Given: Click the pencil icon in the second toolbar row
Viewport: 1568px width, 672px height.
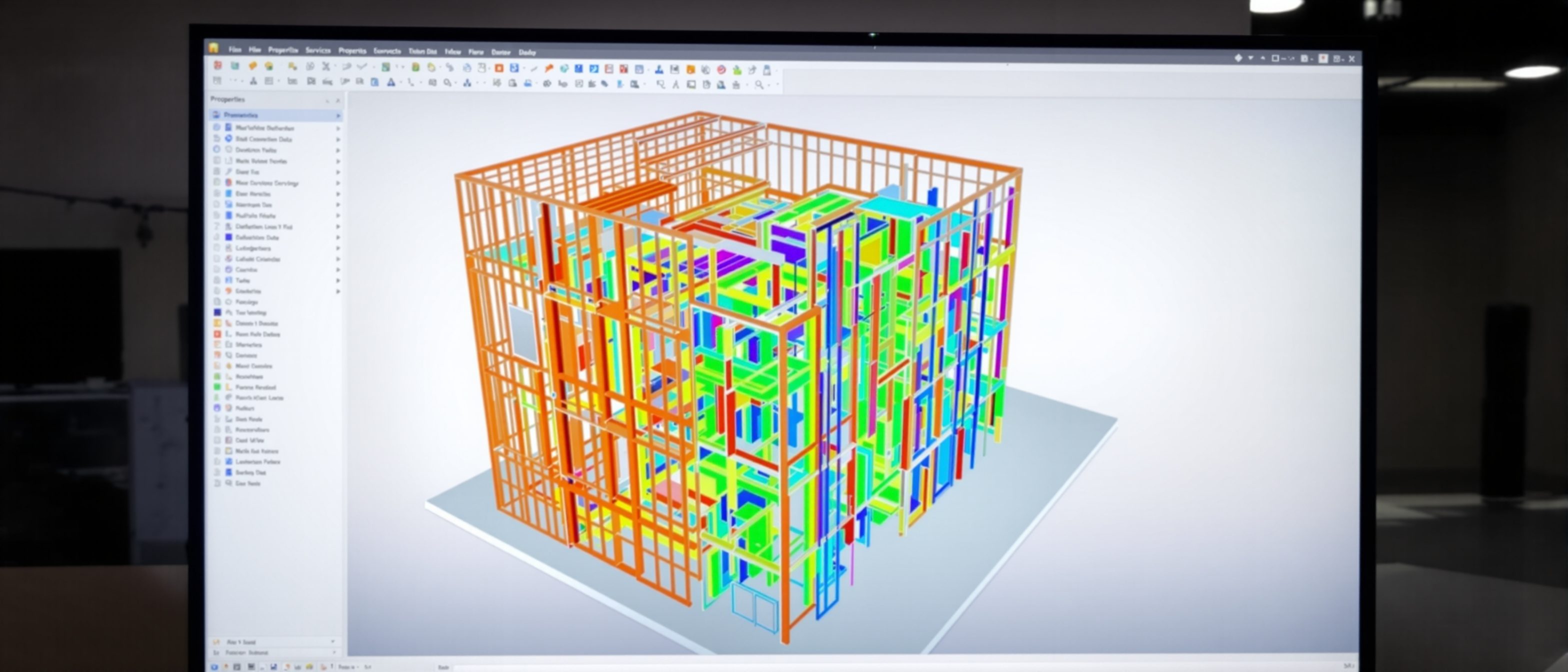Looking at the screenshot, I should (x=604, y=84).
